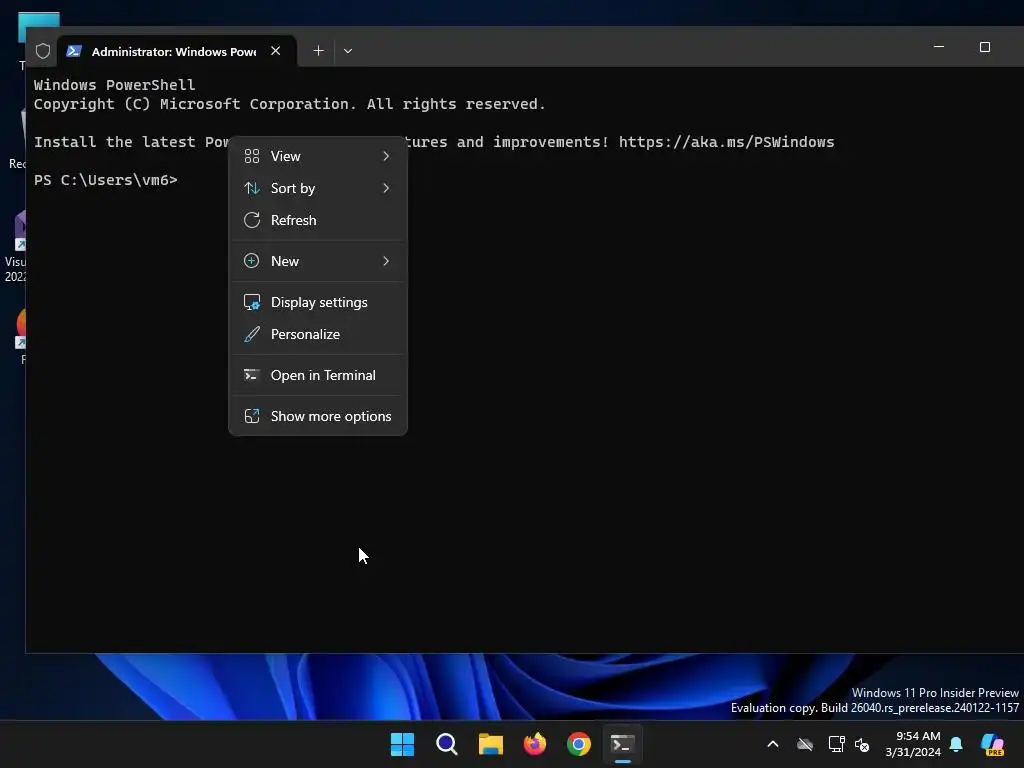
Task: Open the Sort by submenu
Action: pyautogui.click(x=318, y=188)
